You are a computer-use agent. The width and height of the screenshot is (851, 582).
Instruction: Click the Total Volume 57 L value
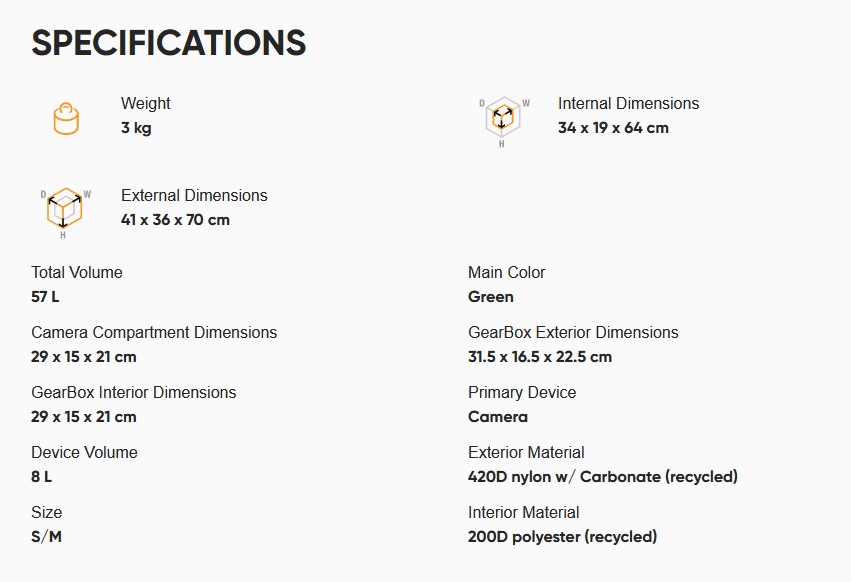tap(46, 297)
